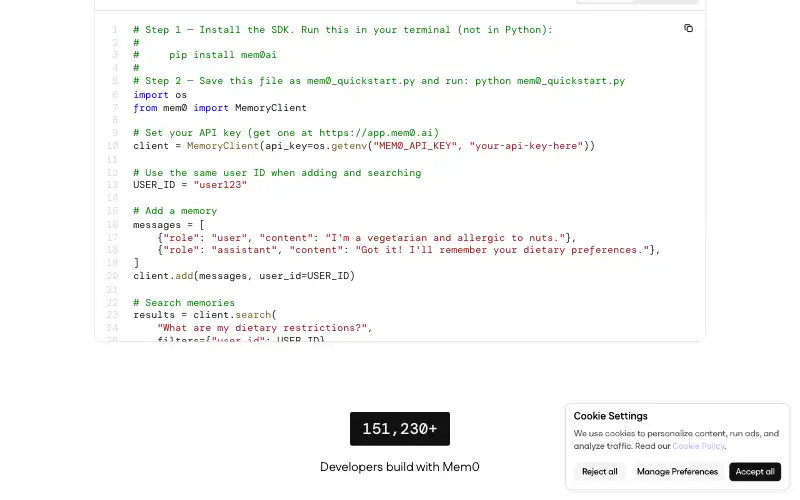Click the app.mem0.ai URL comment line
800x500 pixels.
point(286,133)
